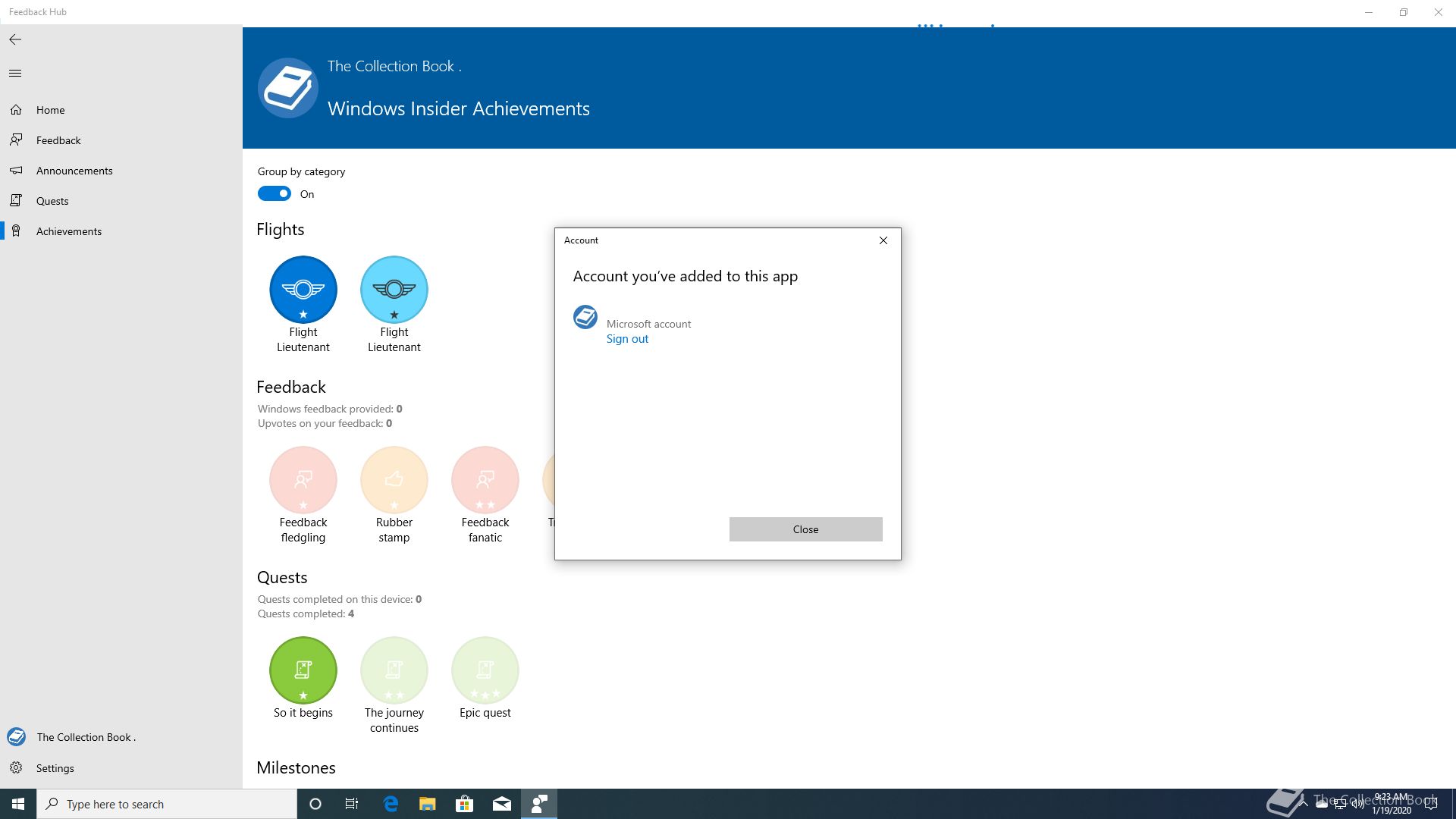Click The Collection Book account entry
Image resolution: width=1456 pixels, height=819 pixels.
pyautogui.click(x=85, y=737)
